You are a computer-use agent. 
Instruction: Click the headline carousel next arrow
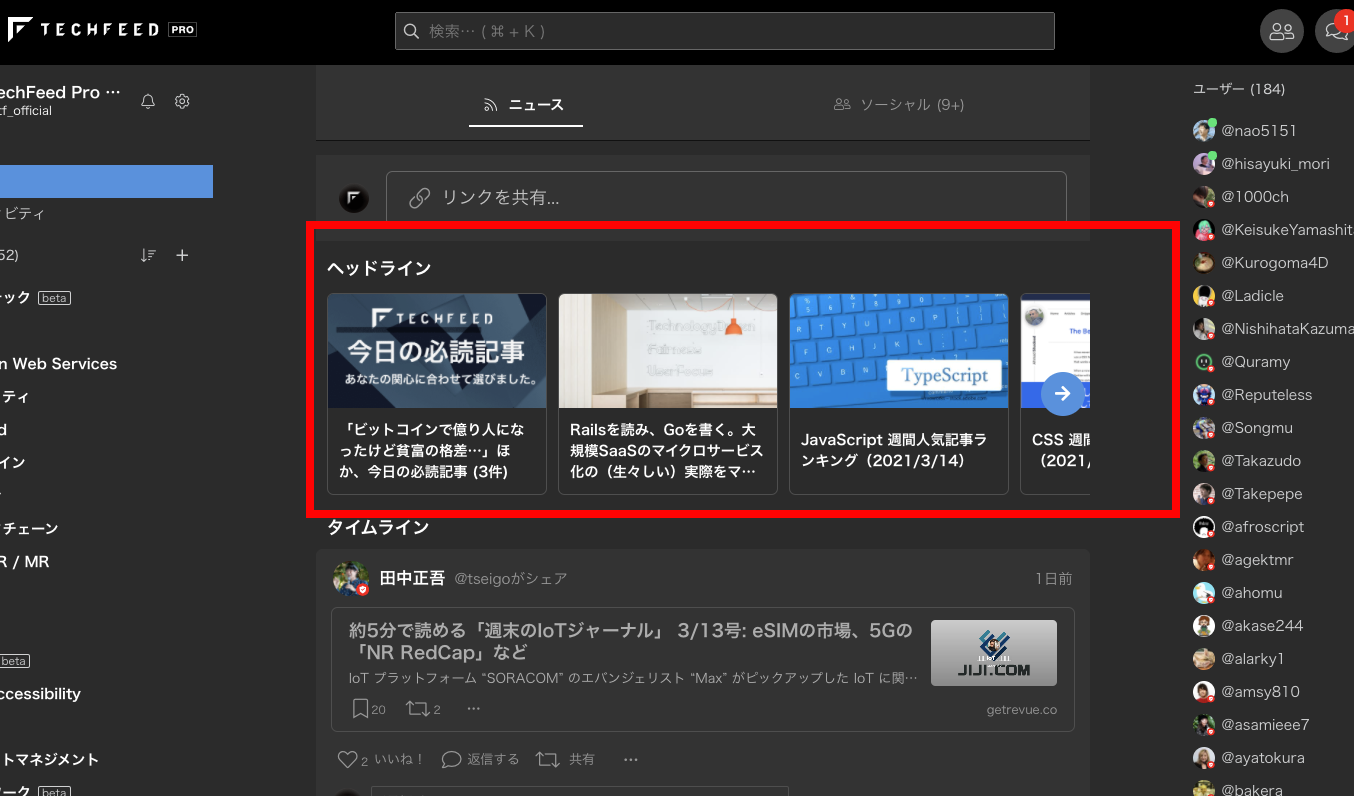coord(1062,393)
